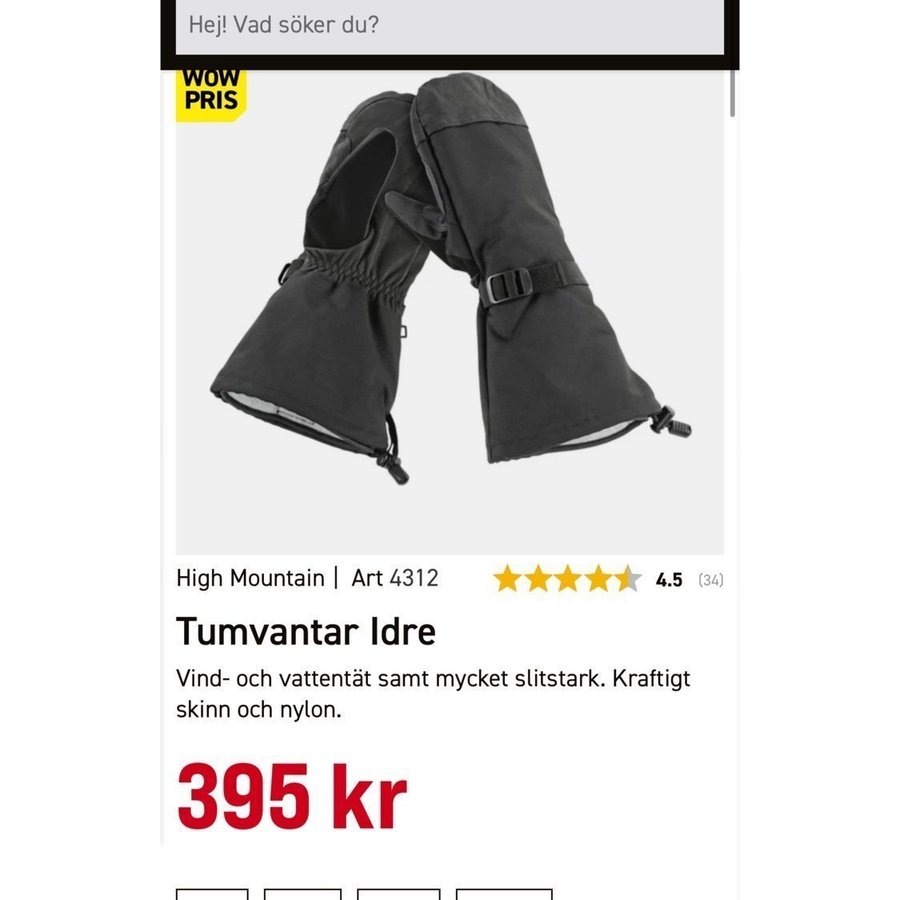The image size is (900, 900).
Task: Click the vertical scrollbar thumb
Action: (x=732, y=93)
